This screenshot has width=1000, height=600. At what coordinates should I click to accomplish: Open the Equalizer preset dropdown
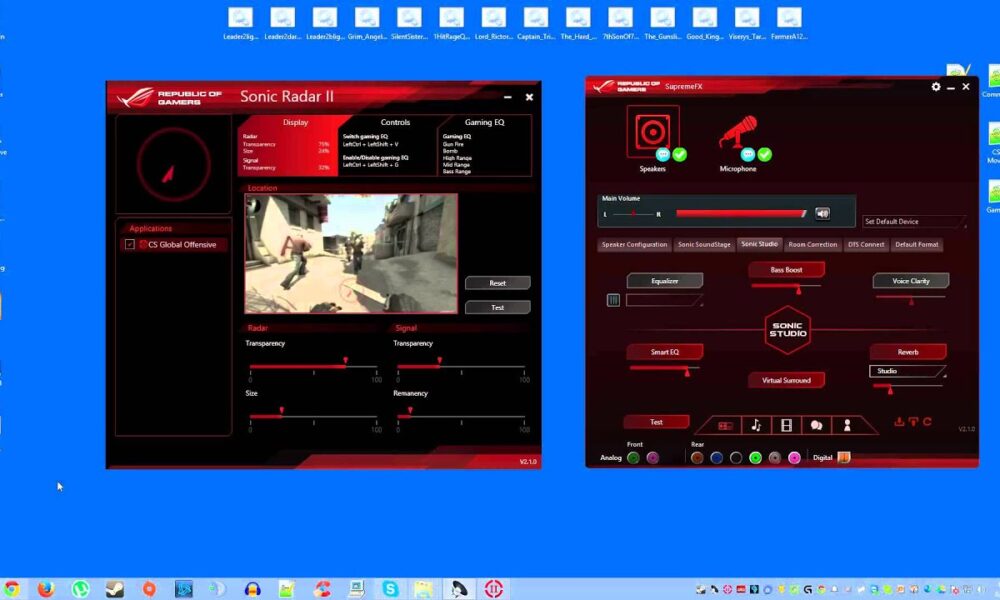point(664,300)
